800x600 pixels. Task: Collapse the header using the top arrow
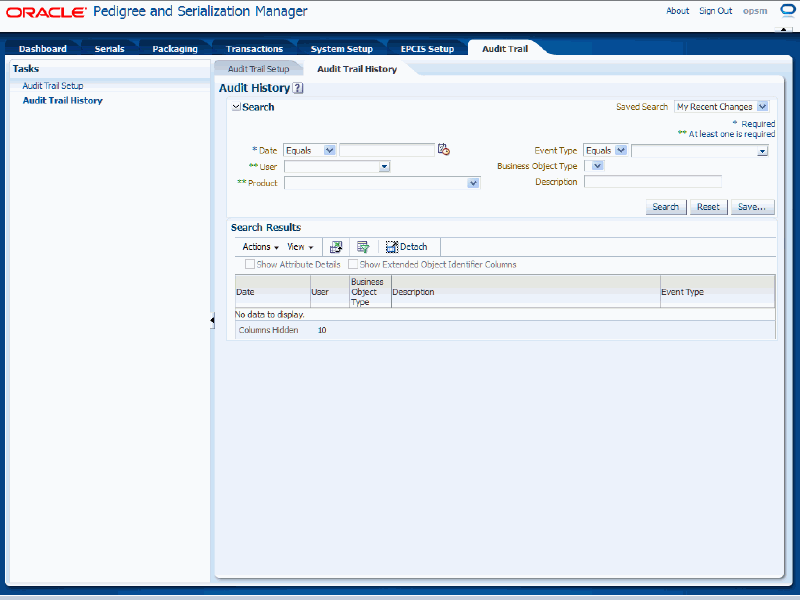784,30
